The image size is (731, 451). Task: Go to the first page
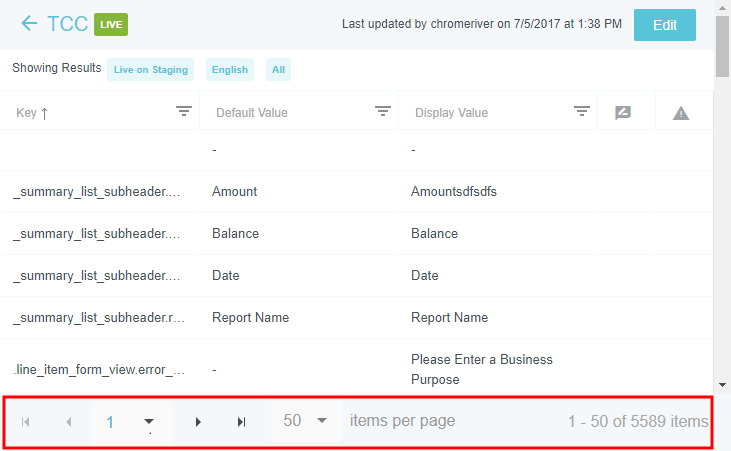pyautogui.click(x=26, y=422)
